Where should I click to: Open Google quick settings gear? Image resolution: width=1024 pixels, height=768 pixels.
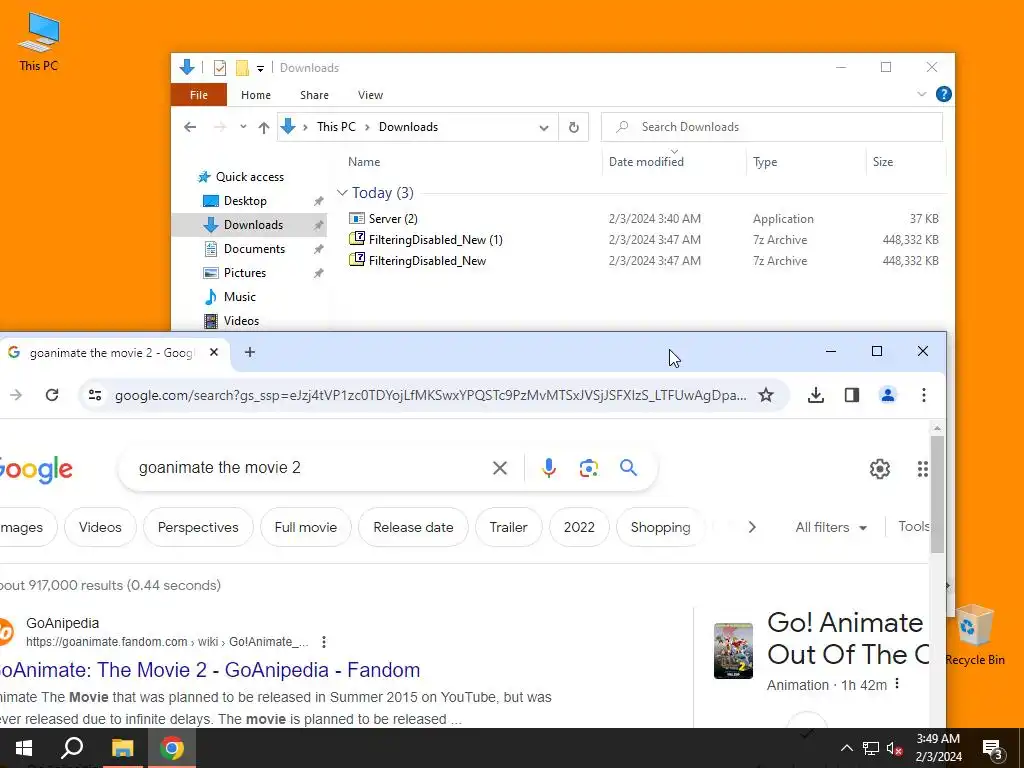[880, 468]
